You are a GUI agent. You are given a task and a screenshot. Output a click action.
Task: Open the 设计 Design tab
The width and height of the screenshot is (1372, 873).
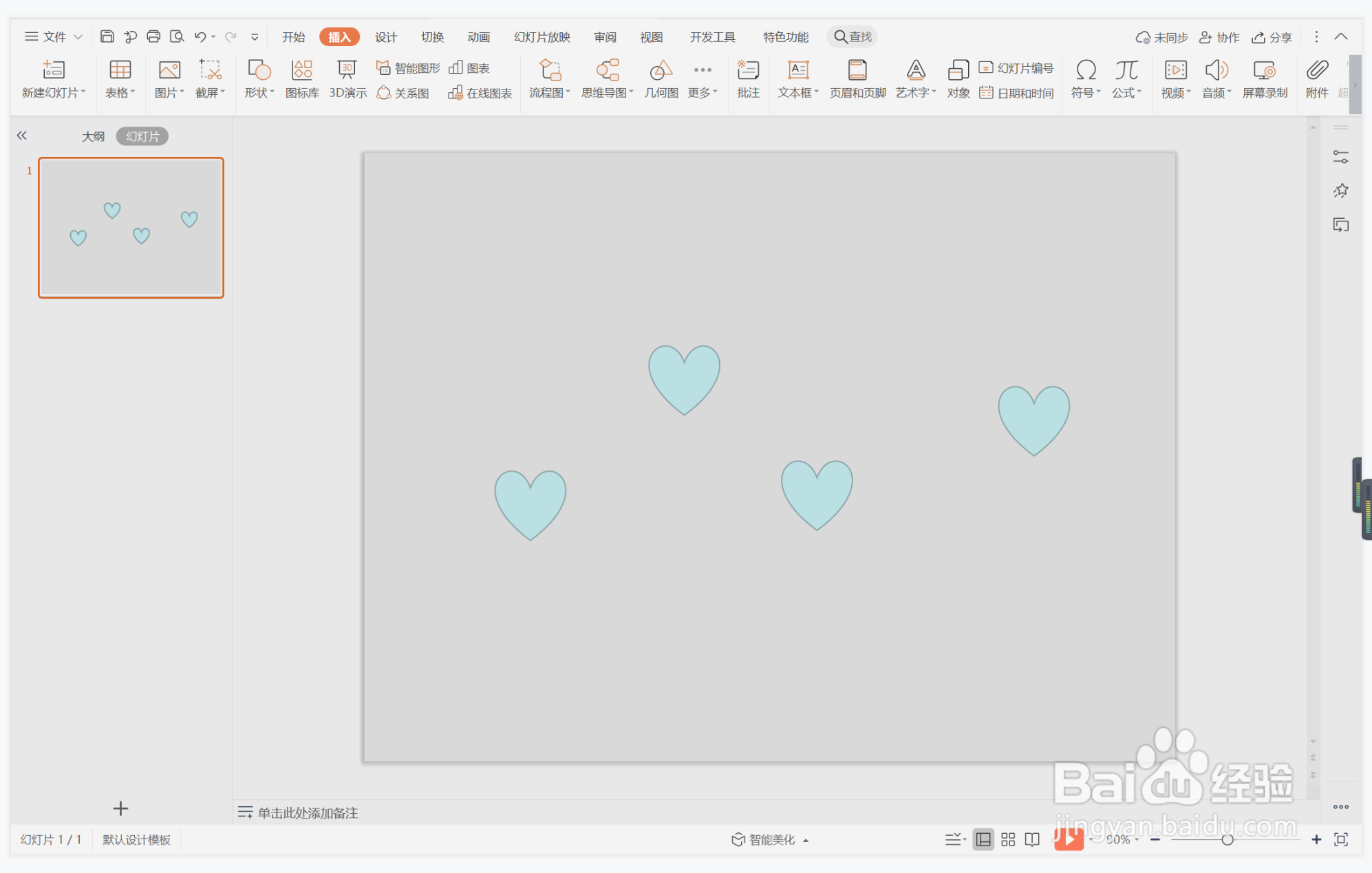(386, 37)
